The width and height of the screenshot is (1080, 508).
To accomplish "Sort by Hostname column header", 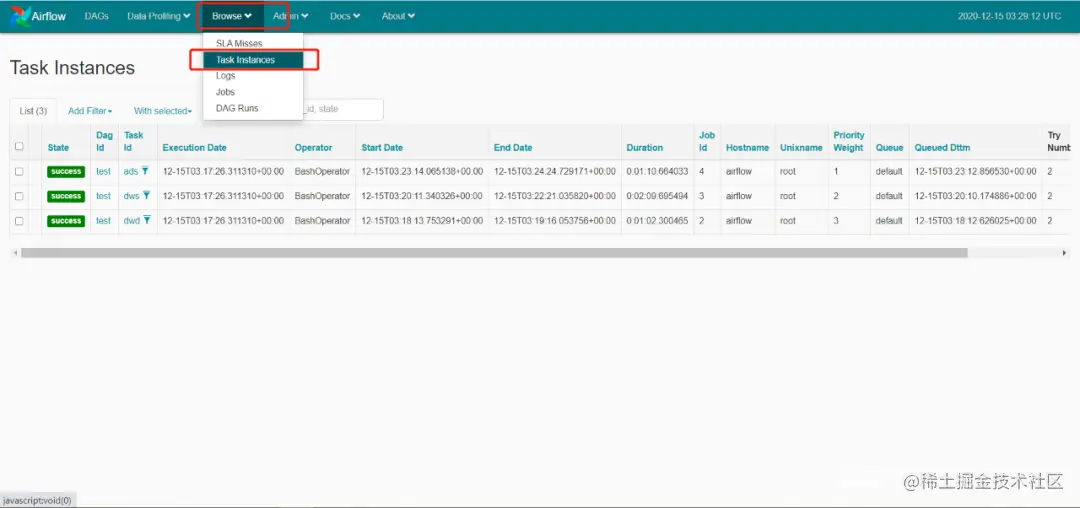I will [x=747, y=147].
